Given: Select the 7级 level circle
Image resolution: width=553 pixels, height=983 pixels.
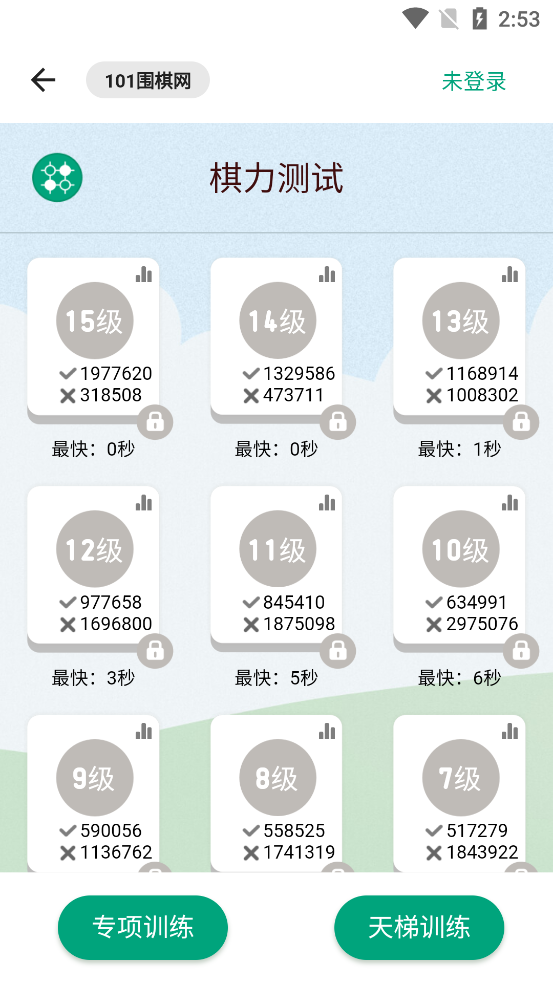Looking at the screenshot, I should point(461,777).
